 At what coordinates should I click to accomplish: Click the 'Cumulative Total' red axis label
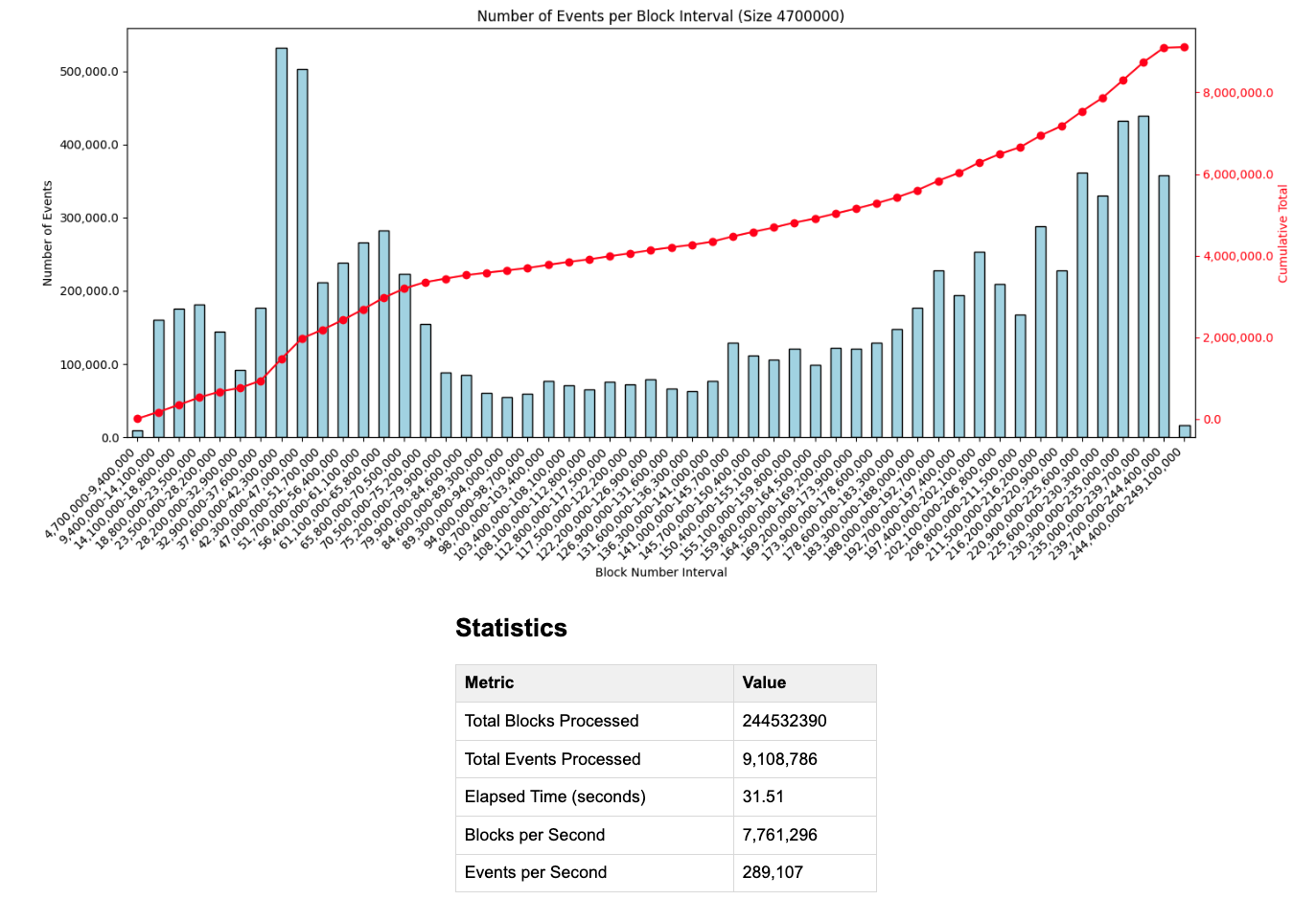coord(1283,234)
